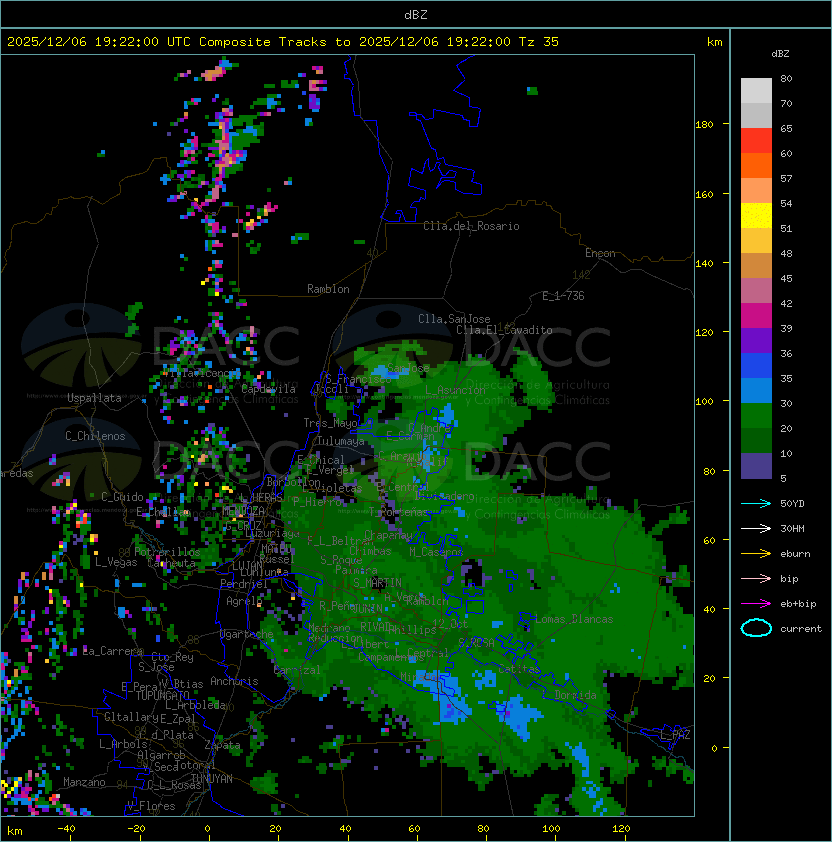The image size is (832, 842).
Task: Click the Encon map label
Action: point(600,253)
